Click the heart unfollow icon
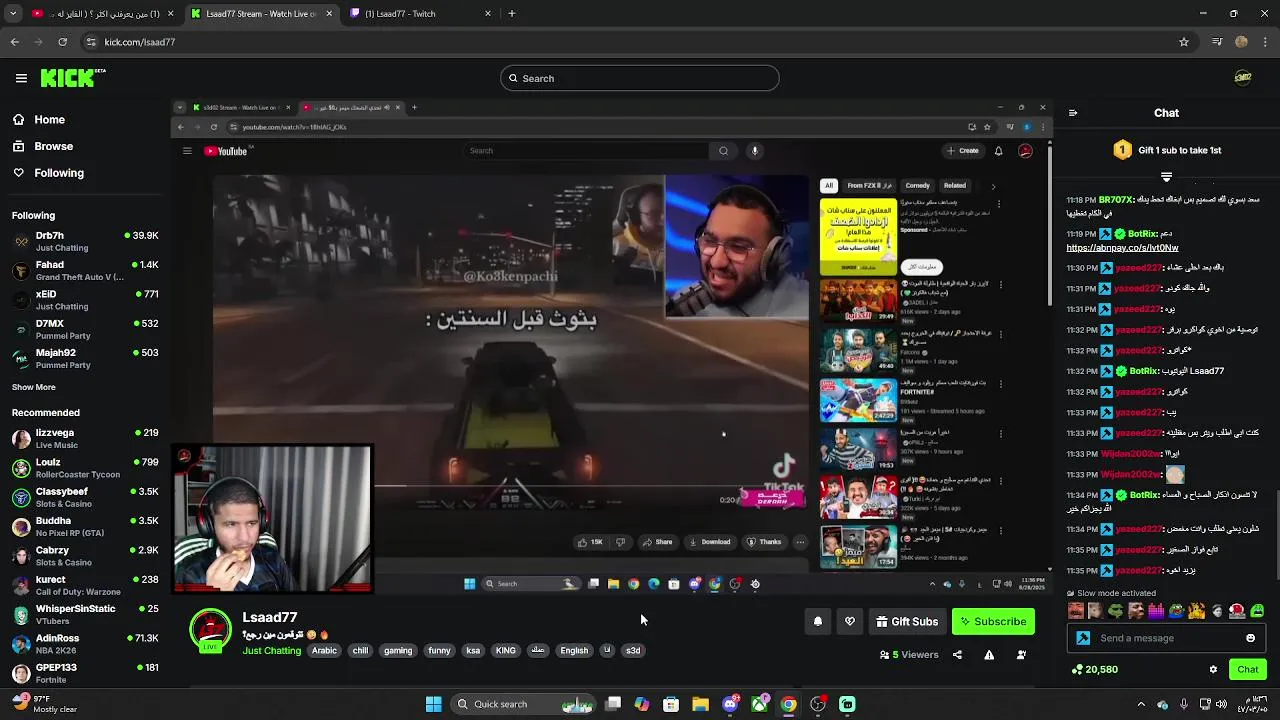 click(x=850, y=621)
